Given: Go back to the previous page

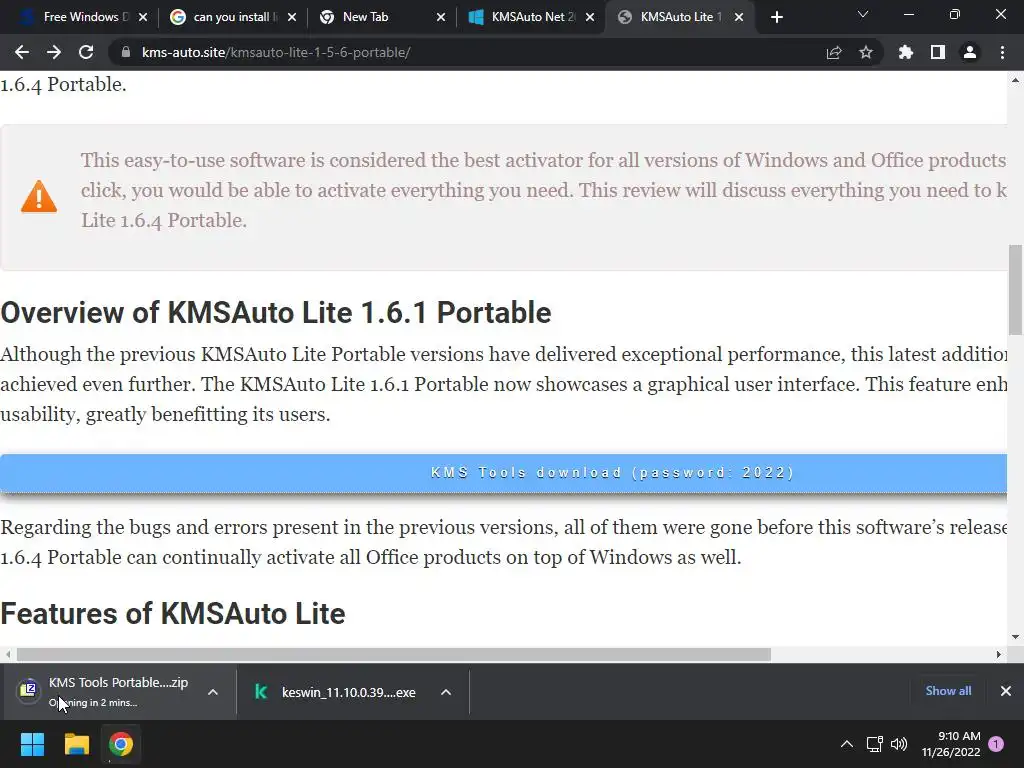Looking at the screenshot, I should (x=22, y=52).
